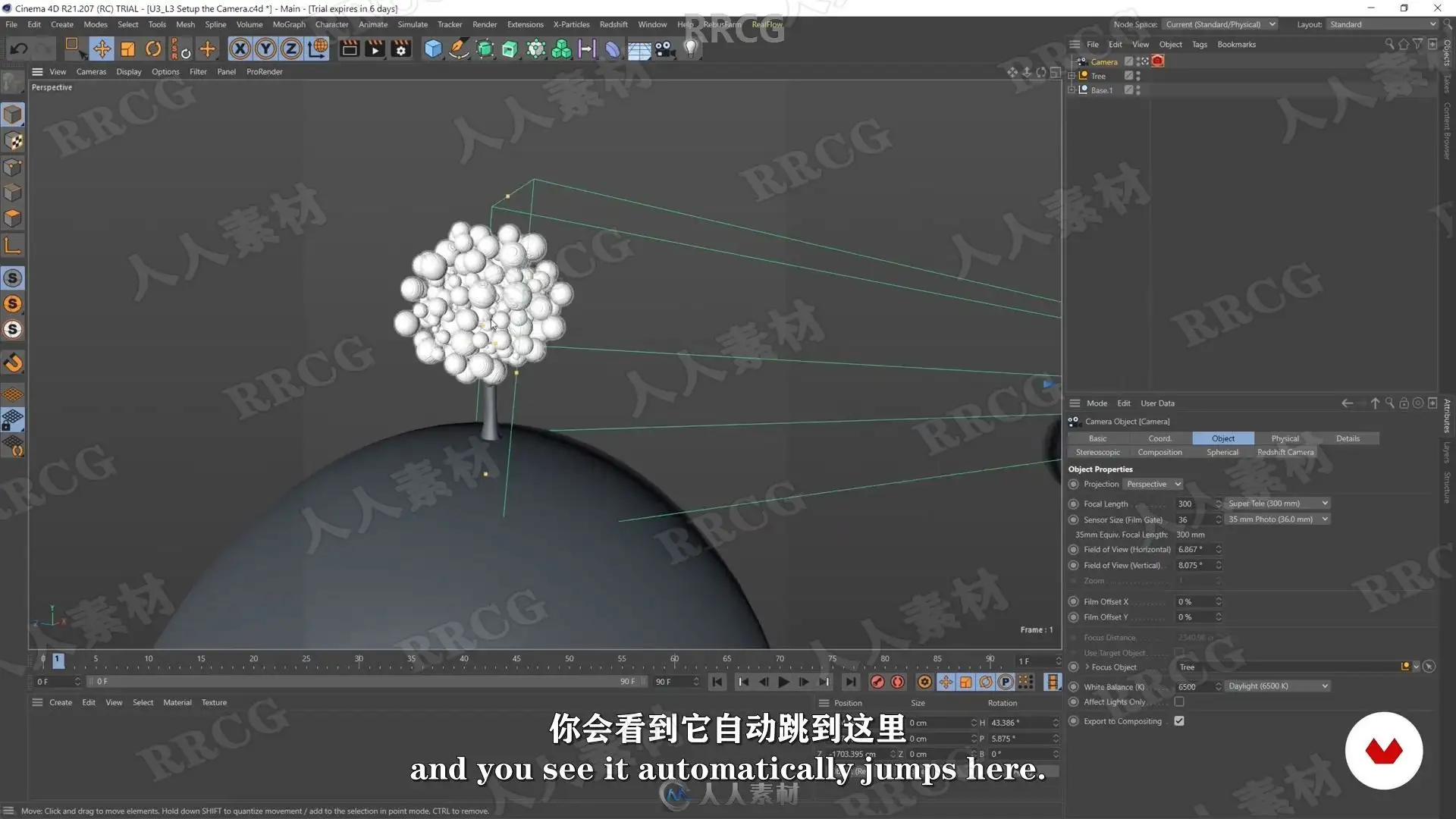Select the Rotate tool
Viewport: 1456px width, 819px height.
153,49
